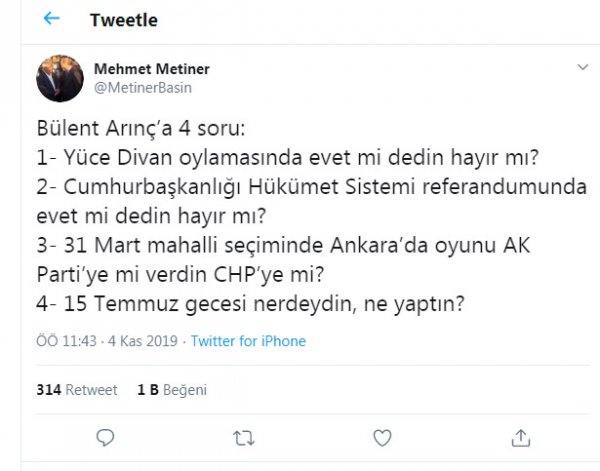This screenshot has width=600, height=471.
Task: Click the Tweetle header title
Action: [x=123, y=20]
